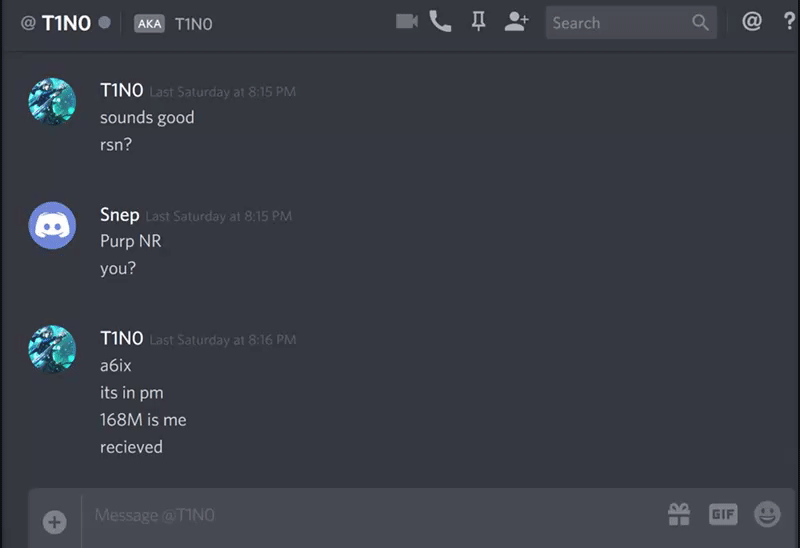Click the plus attach file button
The height and width of the screenshot is (548, 800).
55,522
